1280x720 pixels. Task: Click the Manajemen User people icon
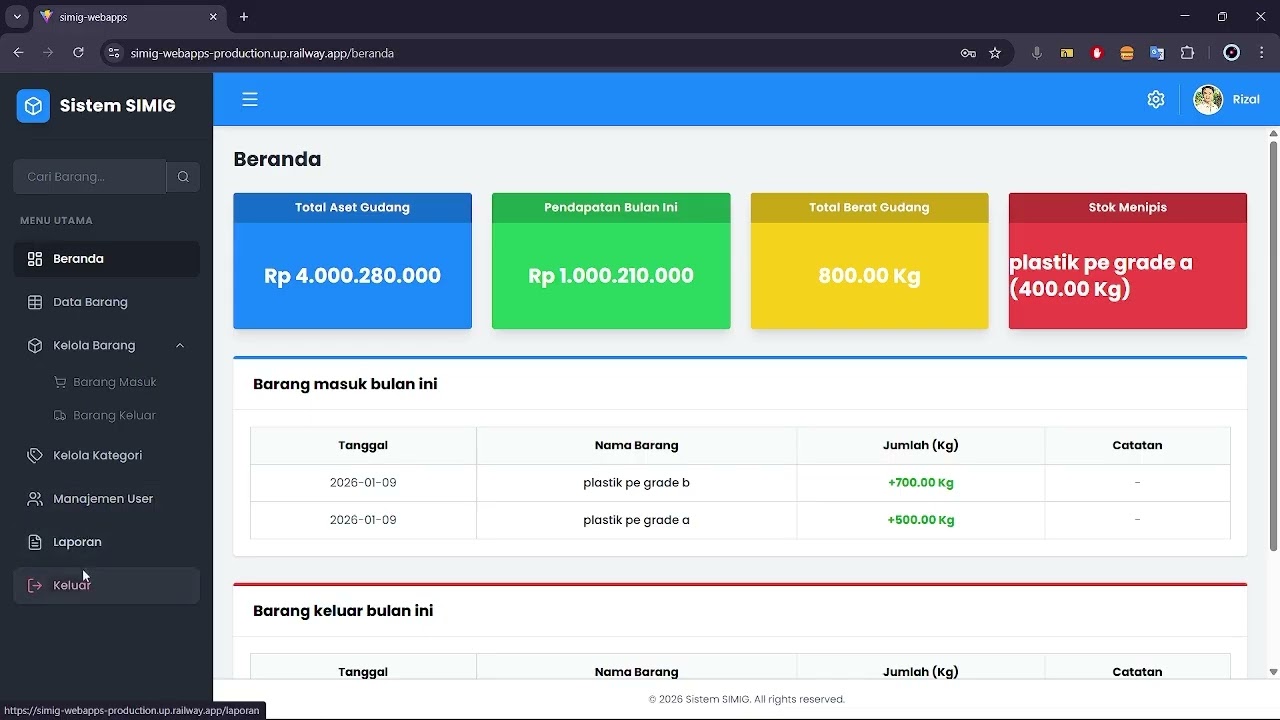(35, 498)
